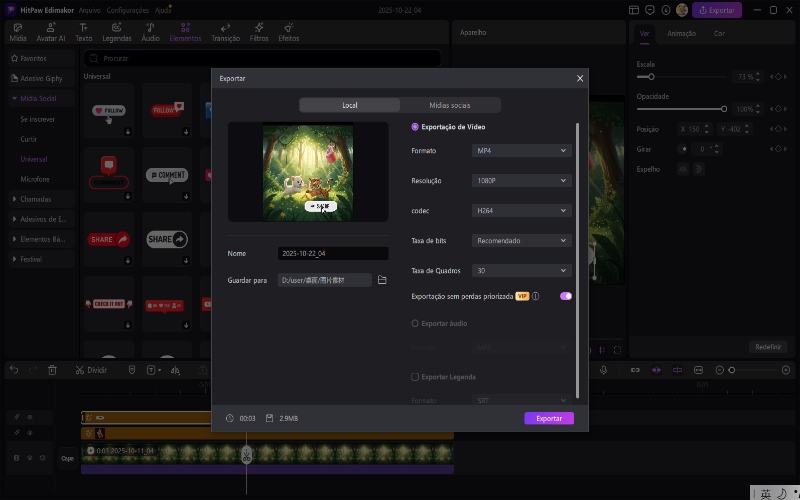Select the Texto tool icon

84,31
